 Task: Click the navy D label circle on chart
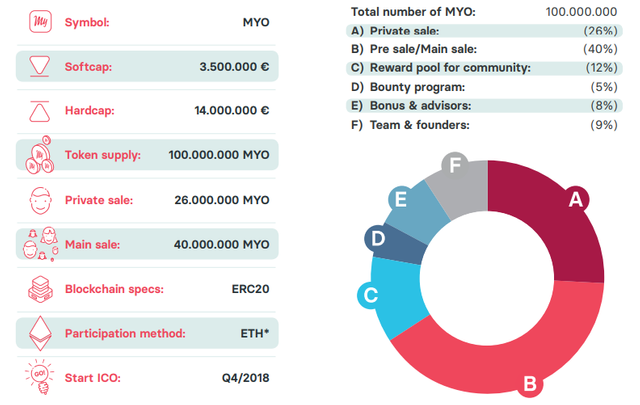pos(378,238)
